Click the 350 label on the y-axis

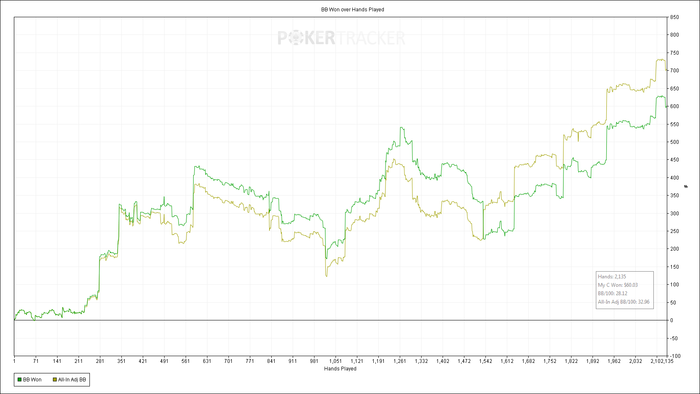point(674,195)
